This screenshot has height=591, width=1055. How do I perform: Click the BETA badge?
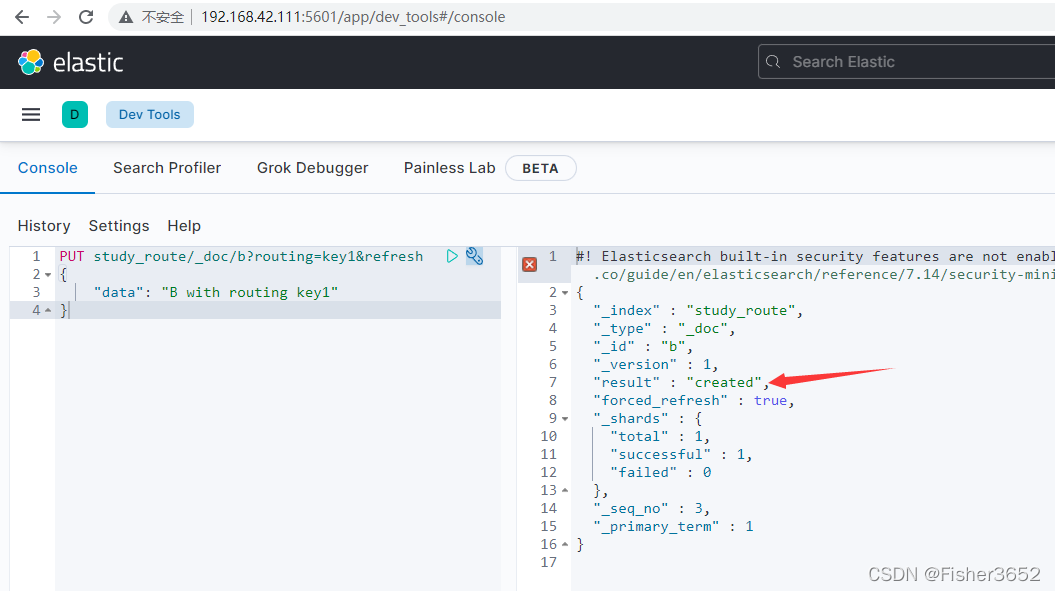tap(540, 168)
